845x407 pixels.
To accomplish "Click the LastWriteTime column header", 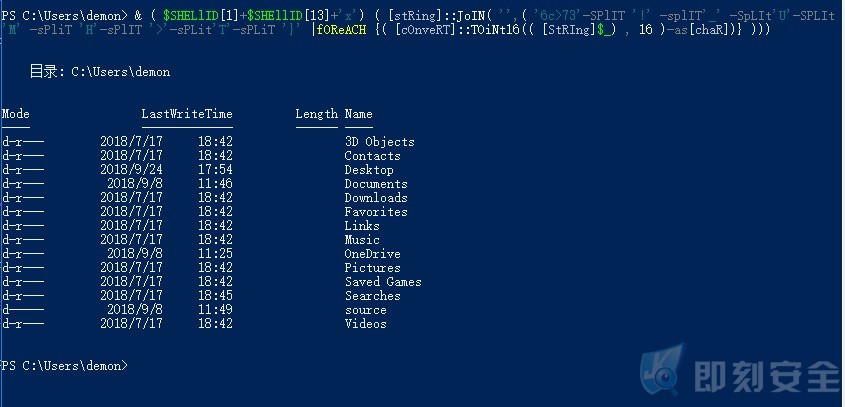I will click(x=187, y=114).
